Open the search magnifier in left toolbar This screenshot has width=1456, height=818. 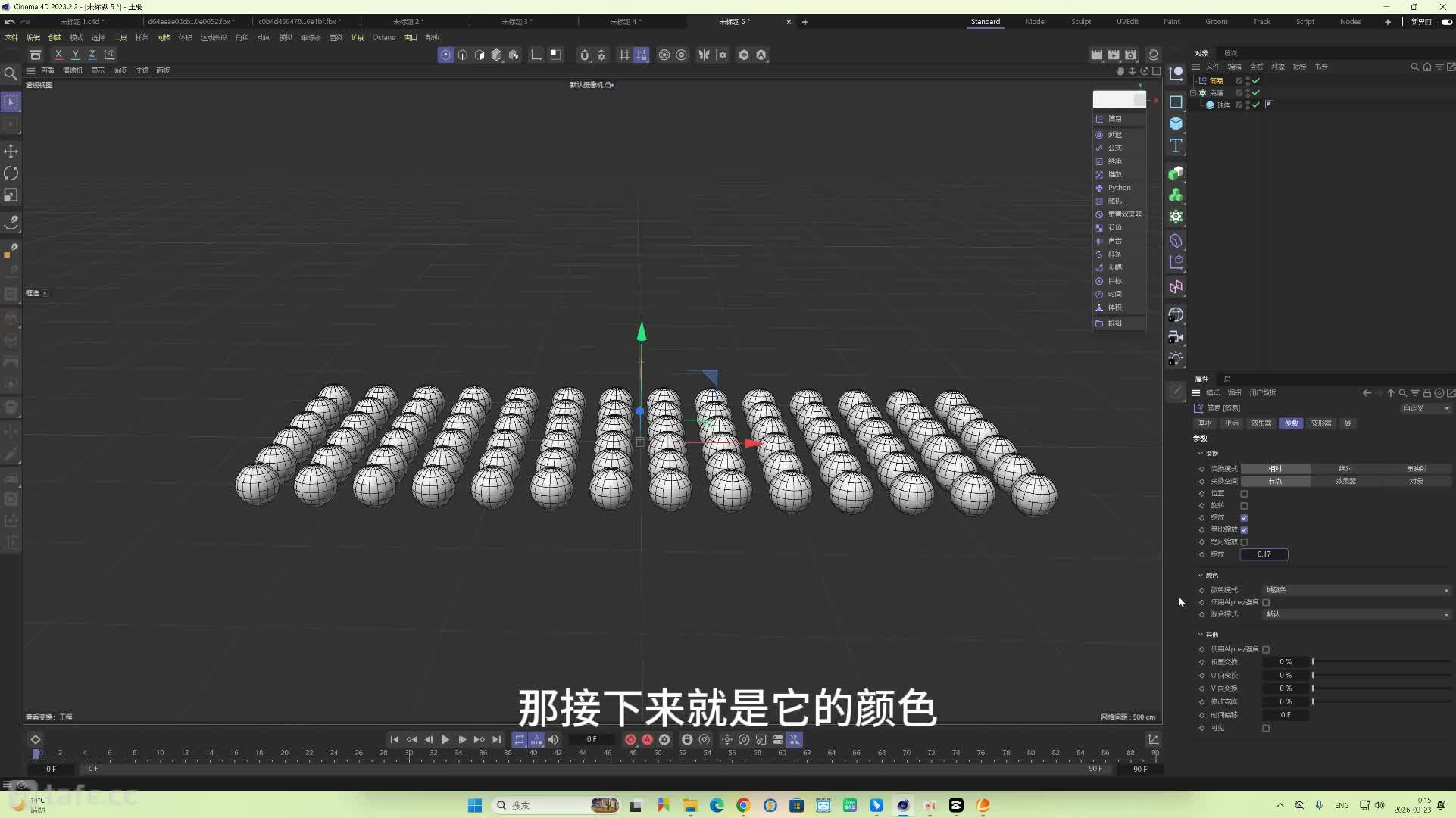11,73
